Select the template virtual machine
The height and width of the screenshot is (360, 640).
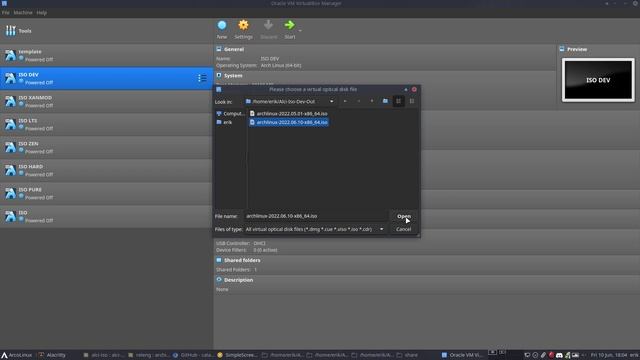click(x=106, y=55)
